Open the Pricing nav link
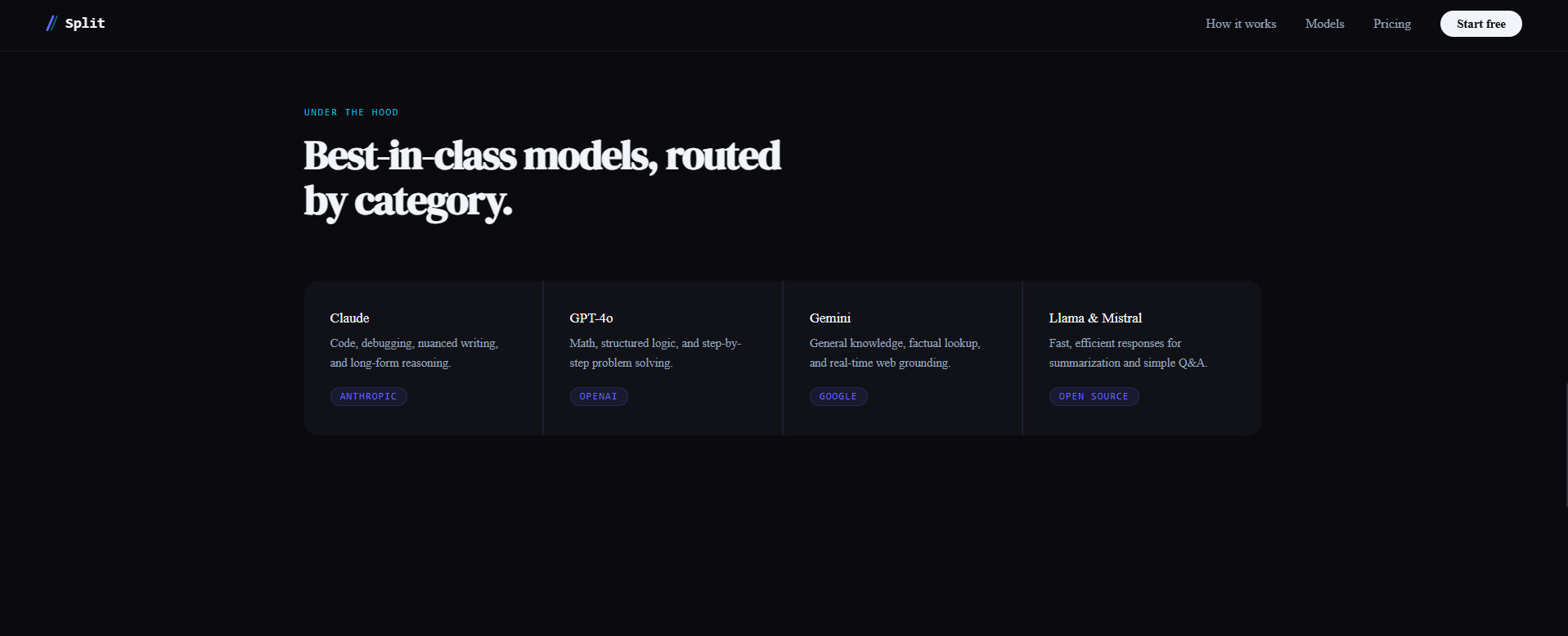1568x636 pixels. [1392, 24]
